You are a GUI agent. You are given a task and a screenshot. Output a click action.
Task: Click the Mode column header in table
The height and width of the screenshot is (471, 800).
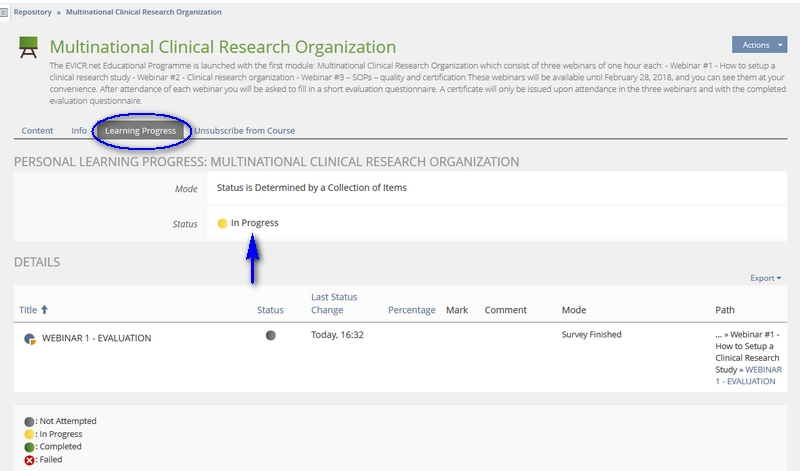coord(574,310)
